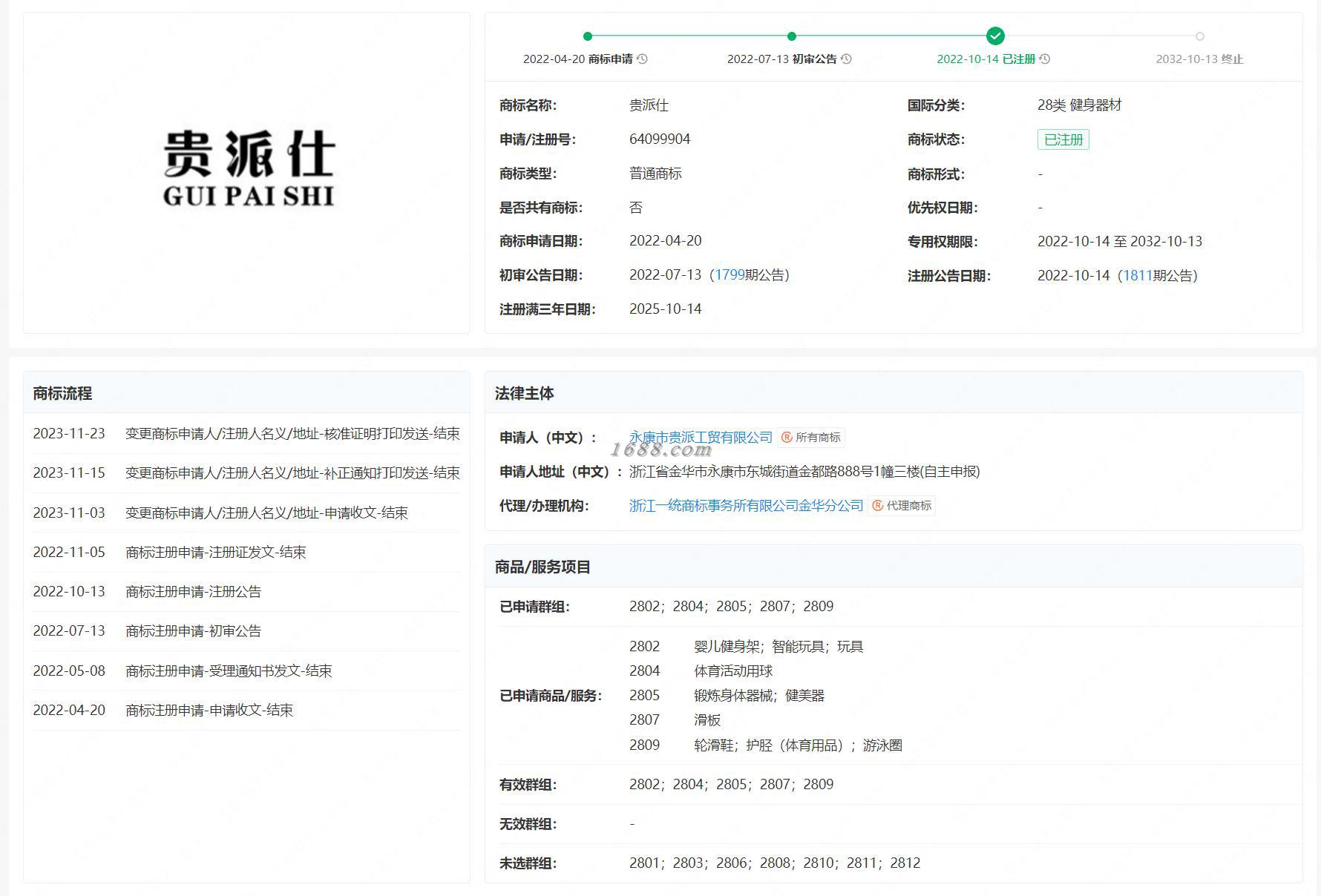Select exclusive period 2022-10-14 至 2032-10-13
This screenshot has width=1321, height=896.
click(x=1120, y=242)
